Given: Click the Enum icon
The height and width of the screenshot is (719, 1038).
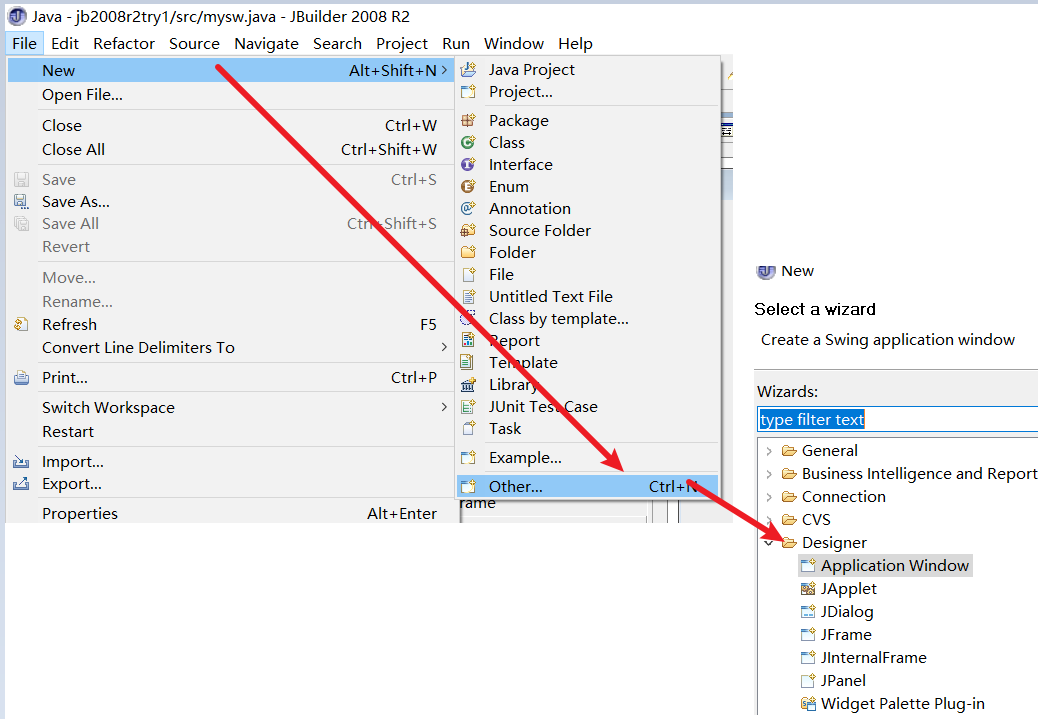Looking at the screenshot, I should [469, 187].
